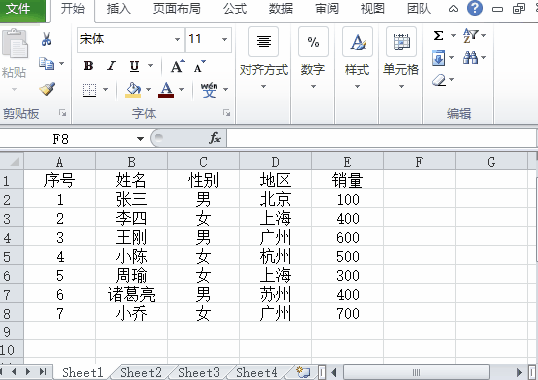Go to next sheet navigation arrow
The image size is (538, 380).
click(x=28, y=372)
